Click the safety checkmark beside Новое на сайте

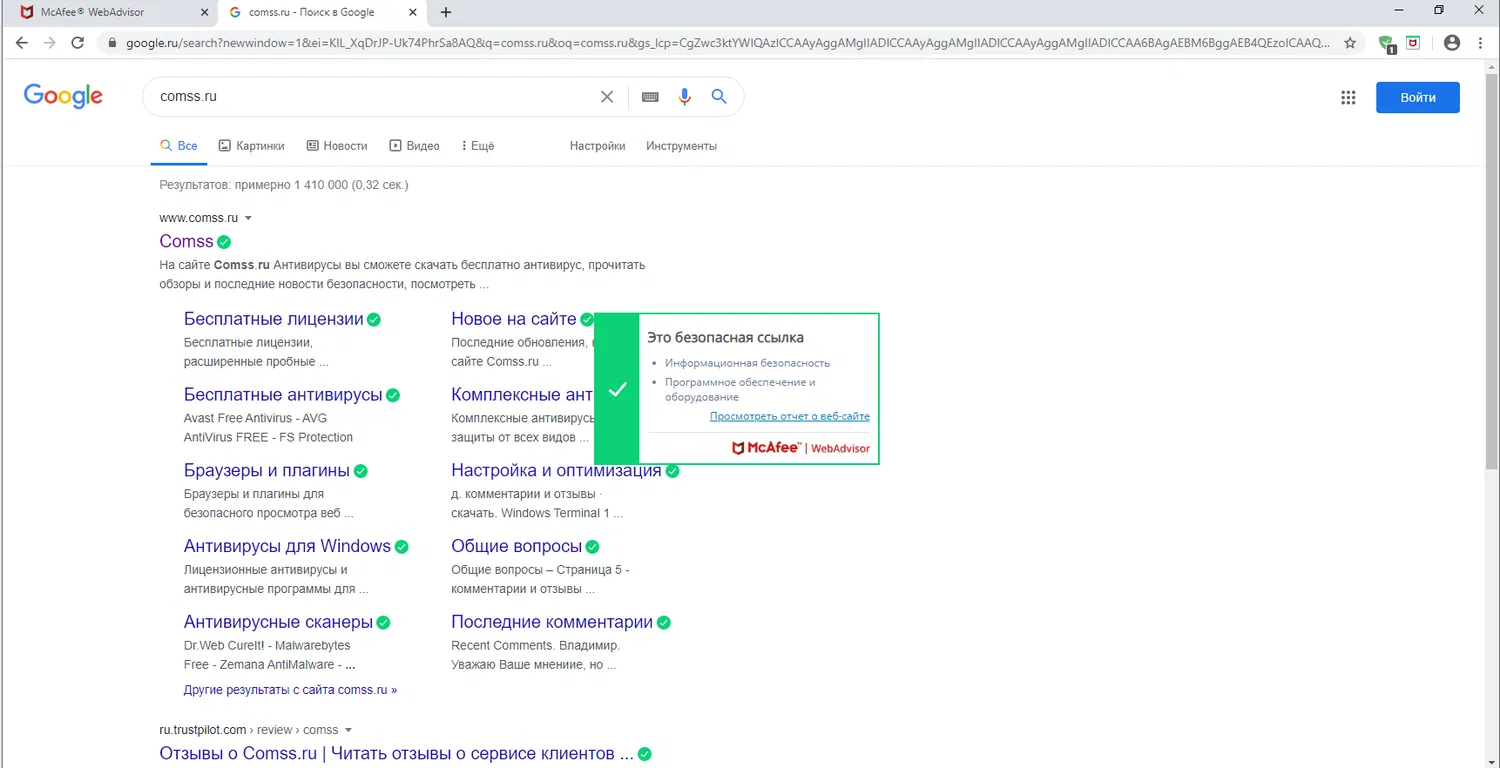[587, 320]
